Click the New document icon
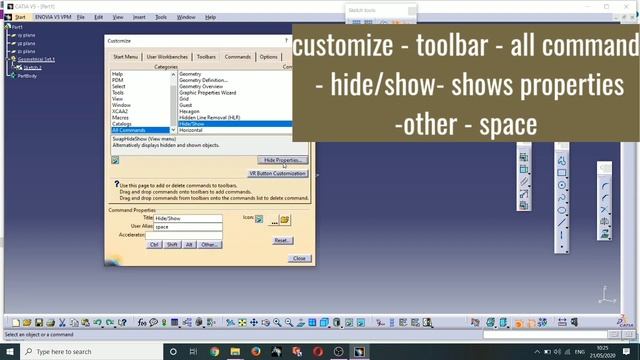Screen dimensions: 640x360 (16, 323)
